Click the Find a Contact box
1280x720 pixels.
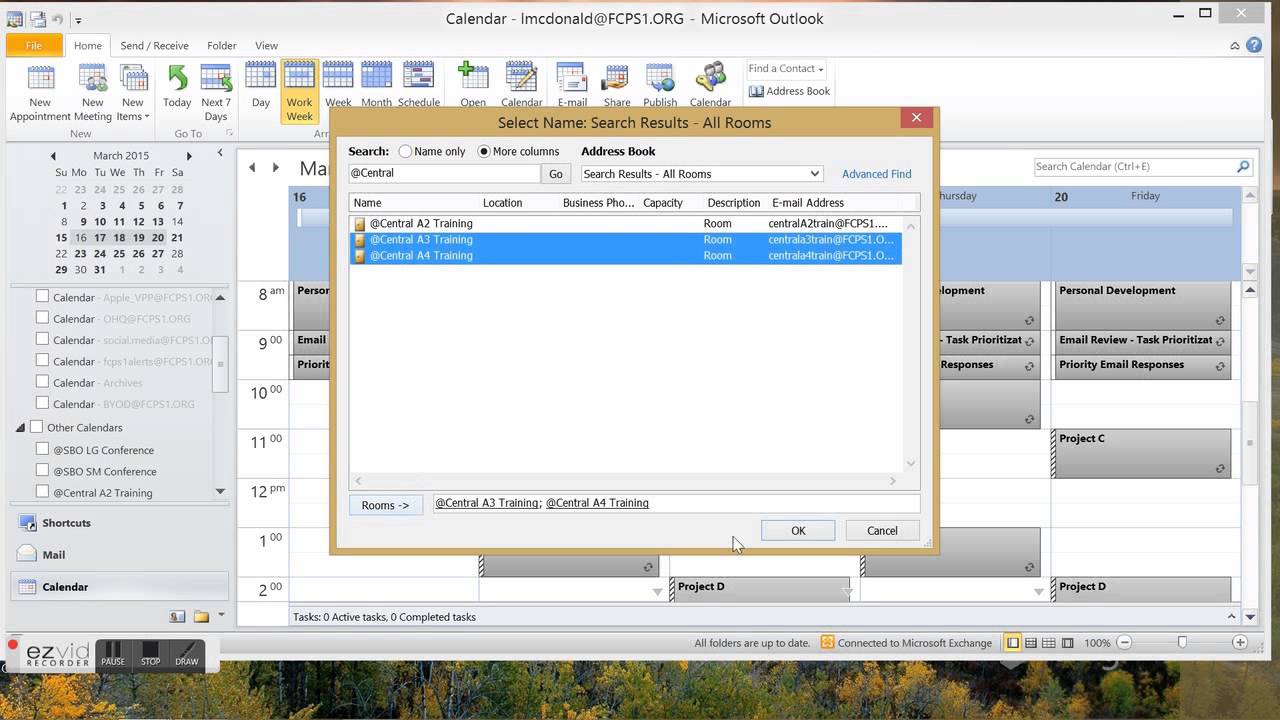point(786,68)
